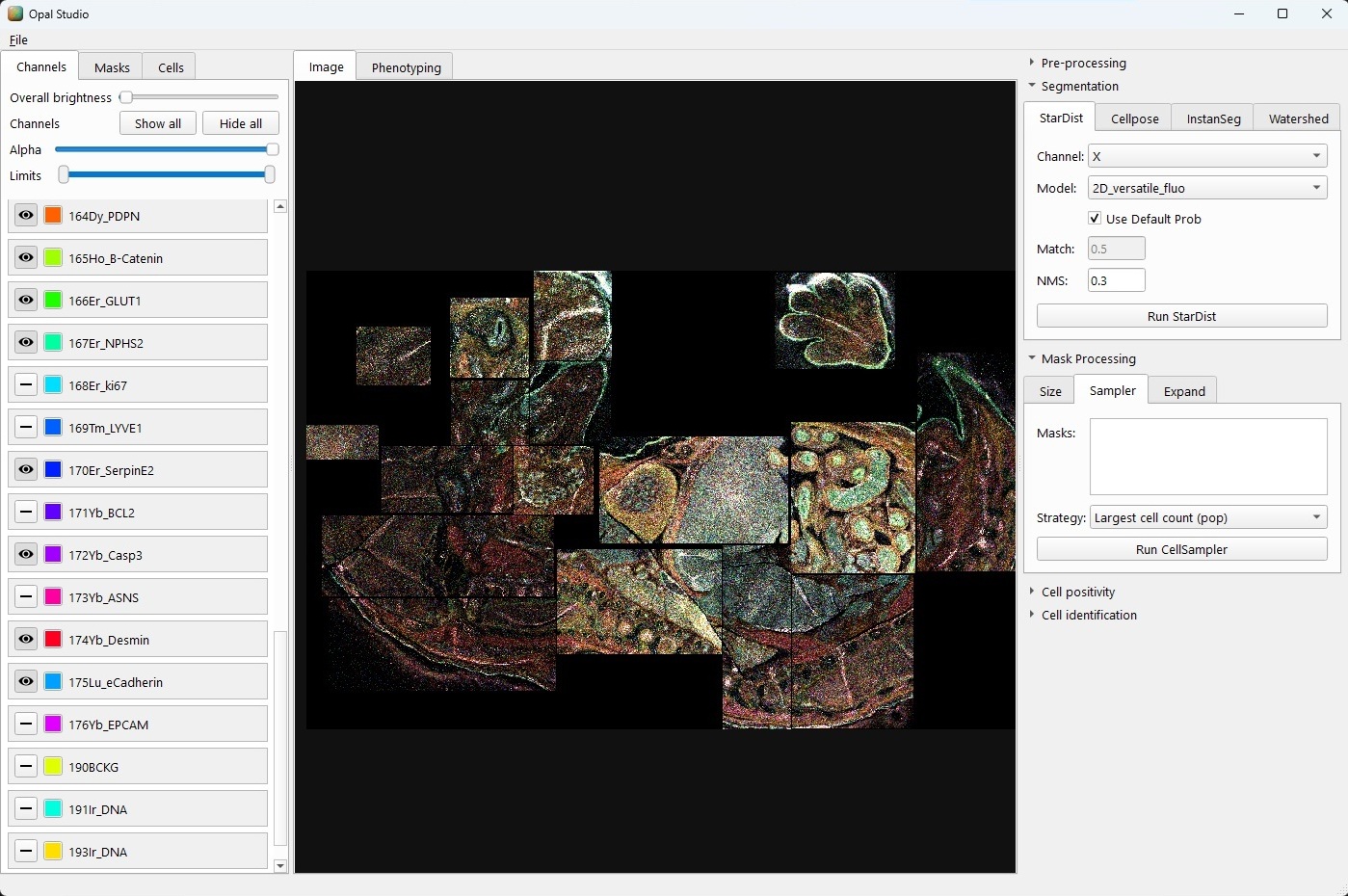Screen dimensions: 1348x896
Task: Change the 167Er_NPHS2 channel color
Action: click(x=53, y=343)
